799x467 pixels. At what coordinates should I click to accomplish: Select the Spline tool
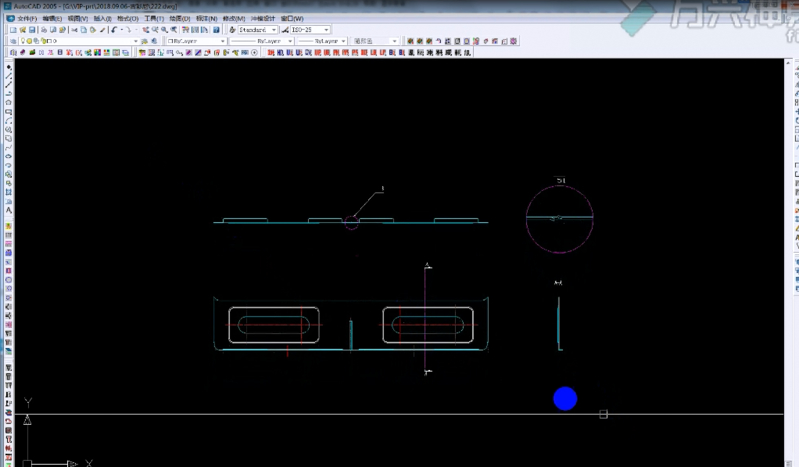[x=9, y=147]
